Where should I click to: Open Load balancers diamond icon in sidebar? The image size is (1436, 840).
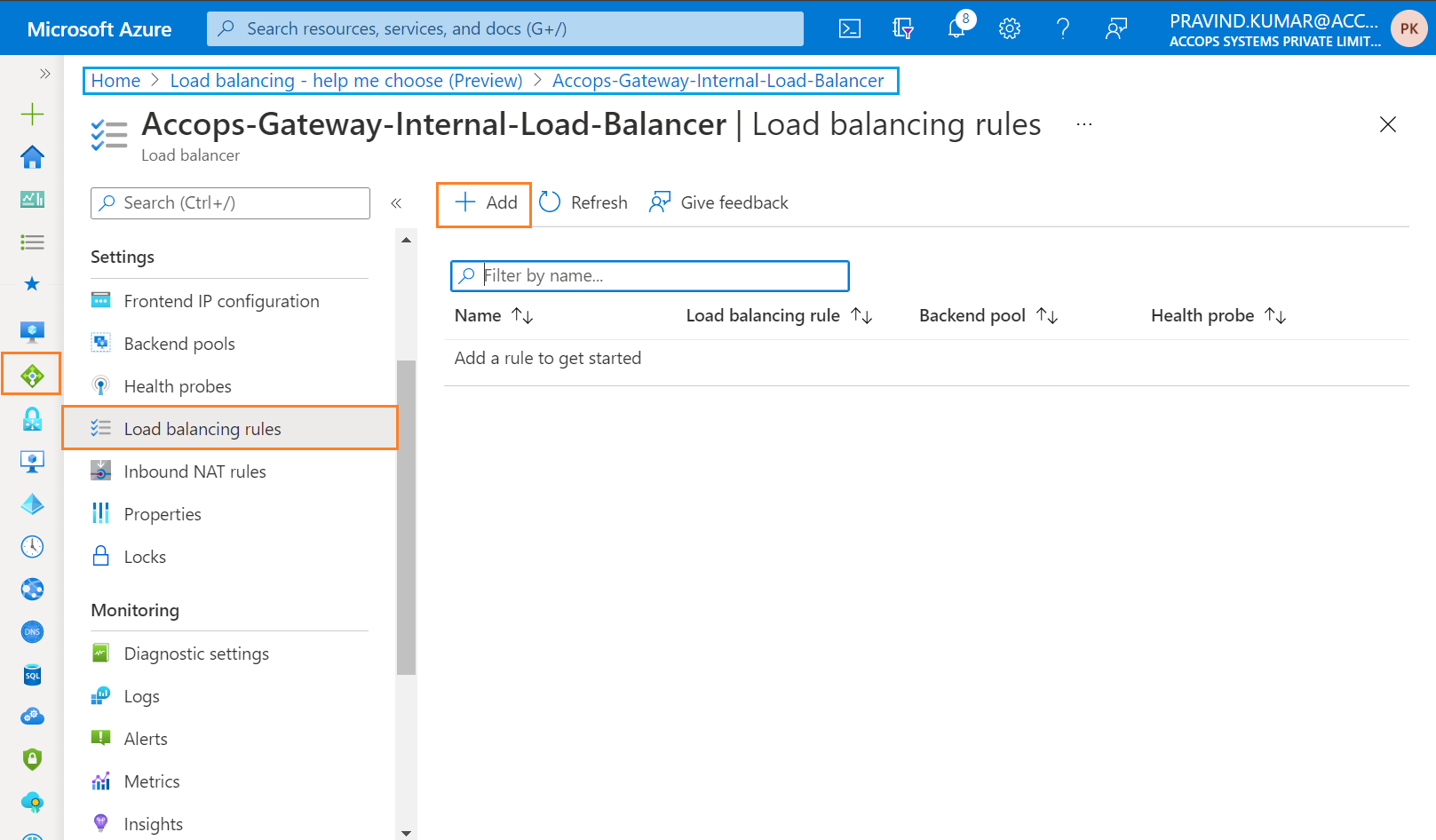point(32,376)
